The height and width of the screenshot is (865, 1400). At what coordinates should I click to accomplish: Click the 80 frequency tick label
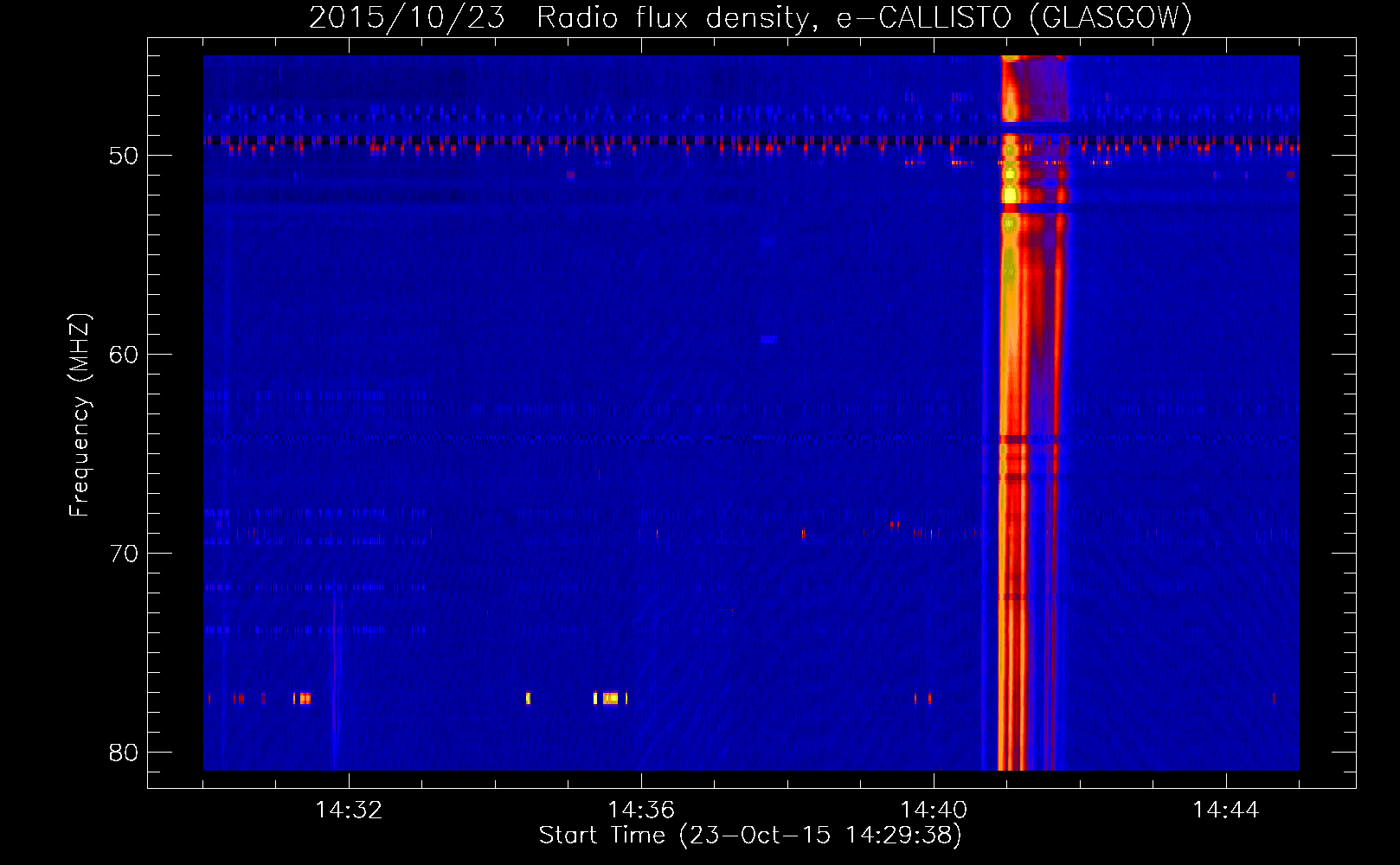(x=124, y=753)
